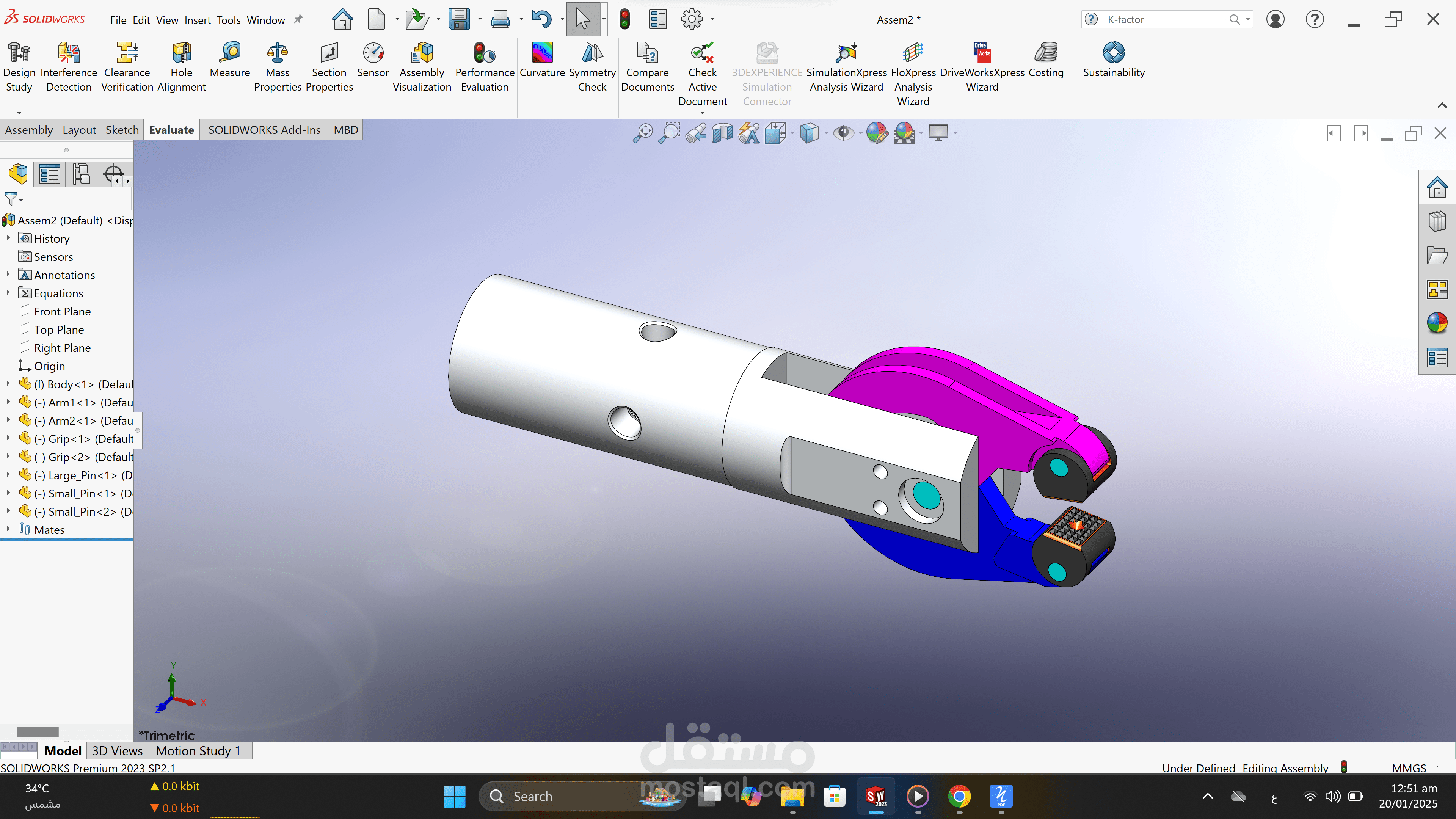
Task: Open the feature tree filter dropdown
Action: coord(13,199)
